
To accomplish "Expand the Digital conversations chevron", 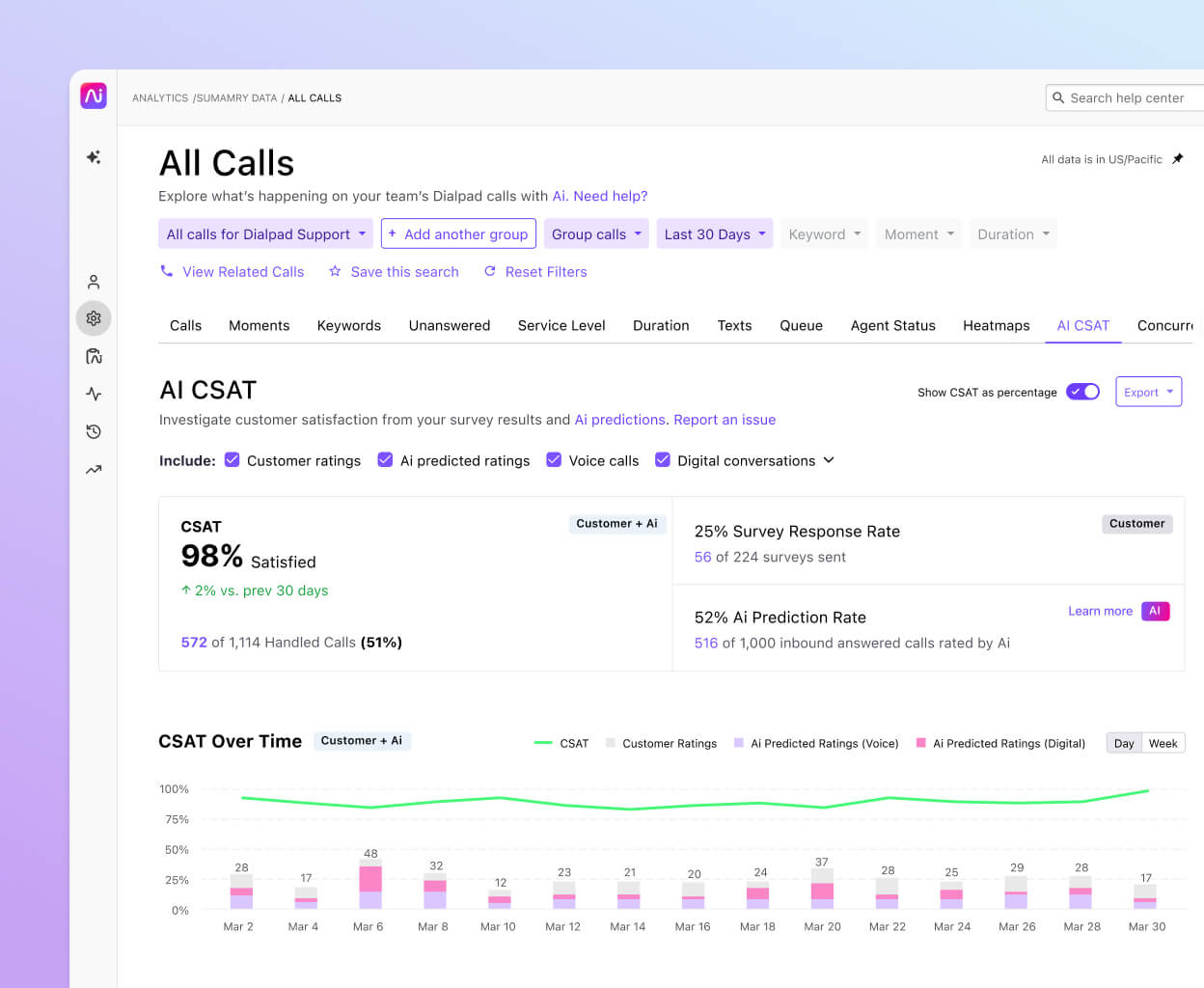I will click(x=828, y=461).
